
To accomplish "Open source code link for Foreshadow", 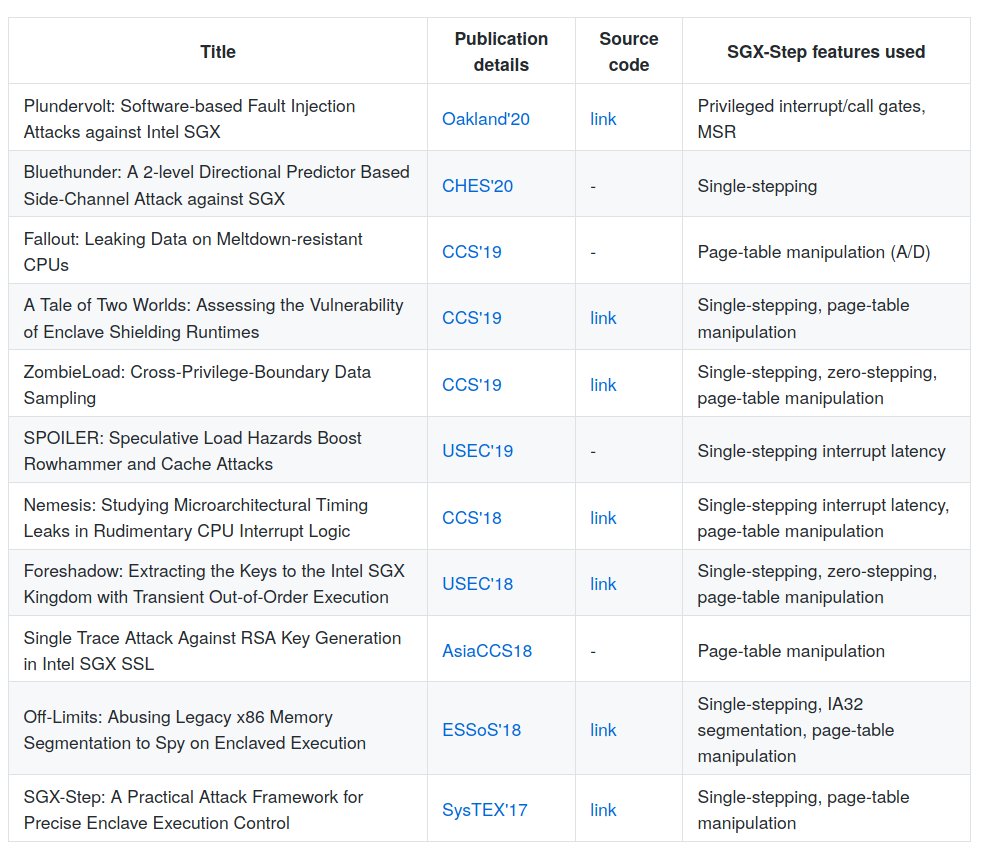I will (x=603, y=584).
